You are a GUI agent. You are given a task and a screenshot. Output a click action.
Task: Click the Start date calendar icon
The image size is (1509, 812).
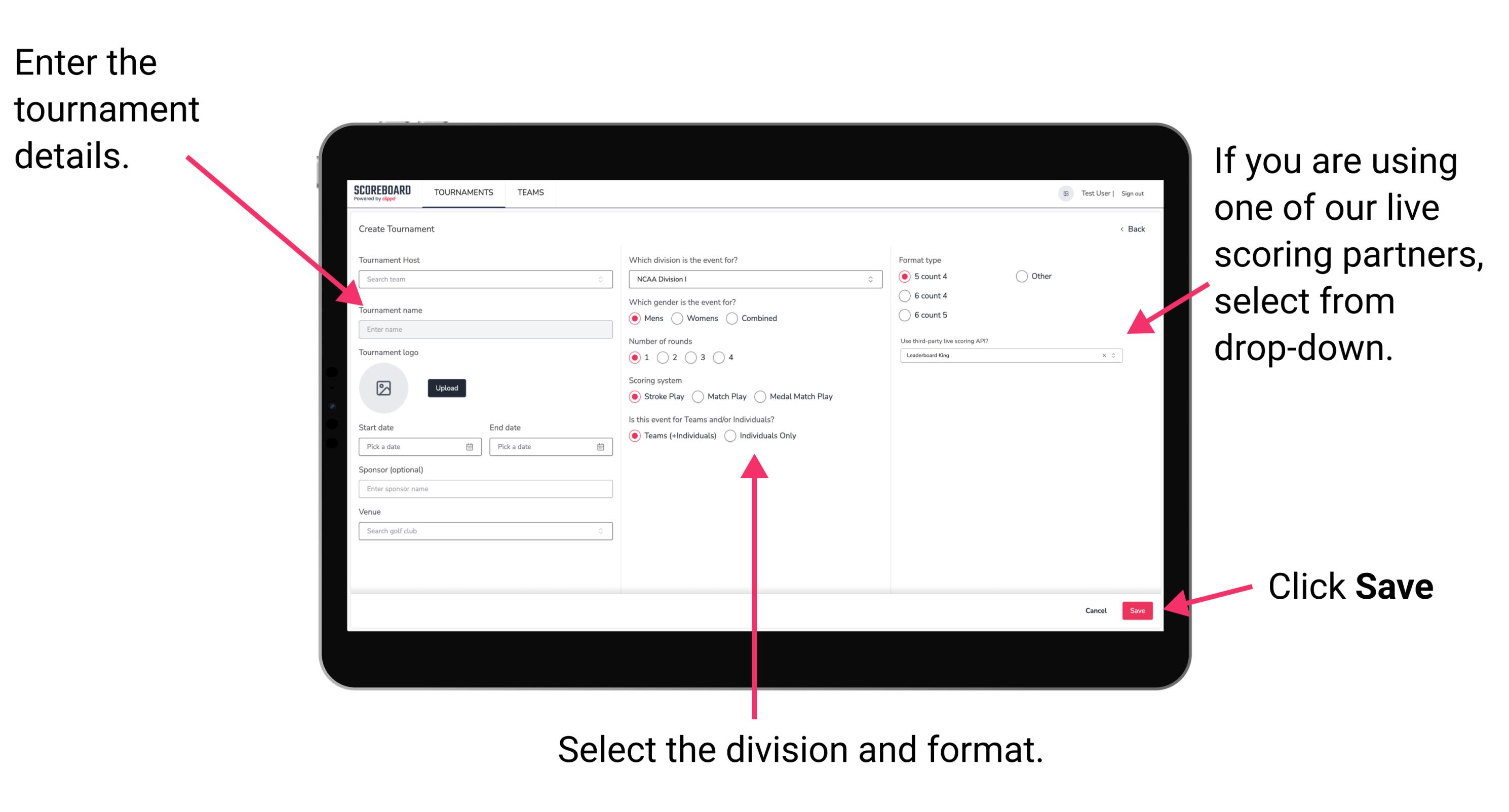[471, 447]
